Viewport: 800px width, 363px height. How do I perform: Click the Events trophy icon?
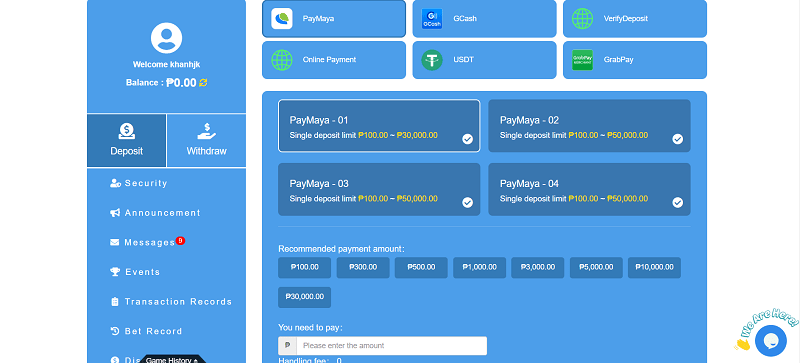(115, 272)
